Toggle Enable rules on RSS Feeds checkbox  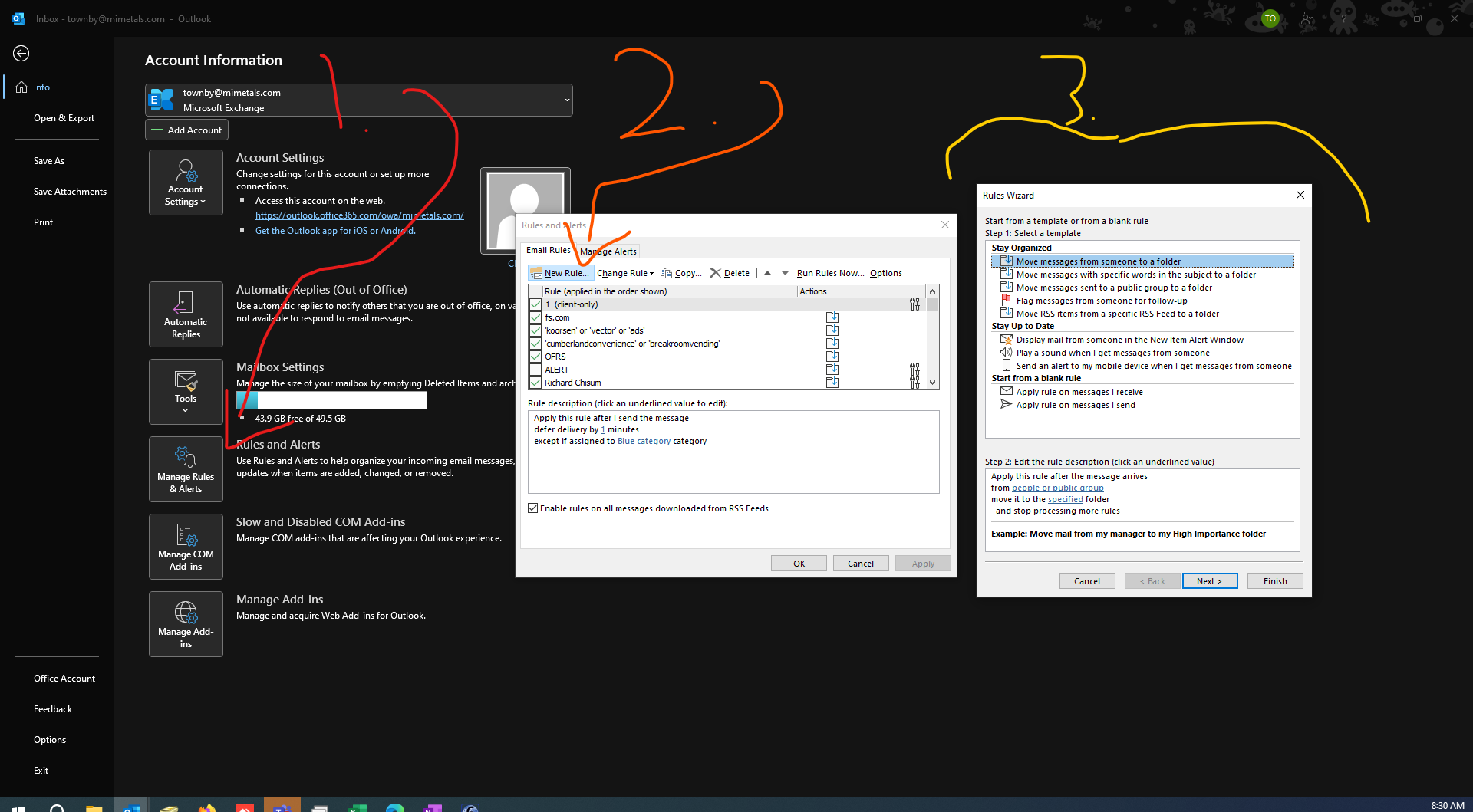pyautogui.click(x=532, y=508)
